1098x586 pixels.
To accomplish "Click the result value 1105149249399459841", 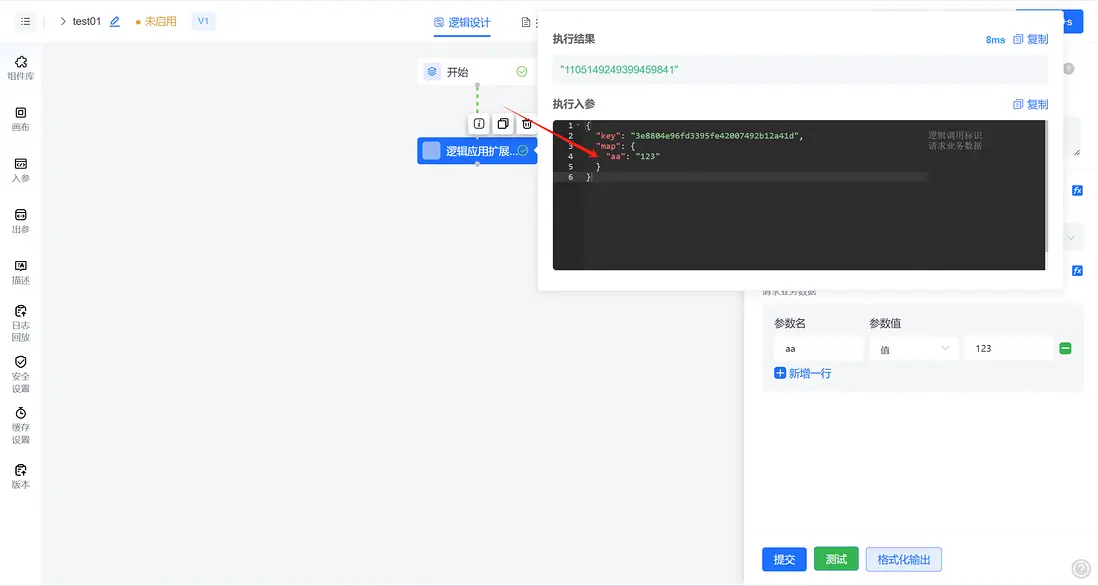I will (619, 69).
